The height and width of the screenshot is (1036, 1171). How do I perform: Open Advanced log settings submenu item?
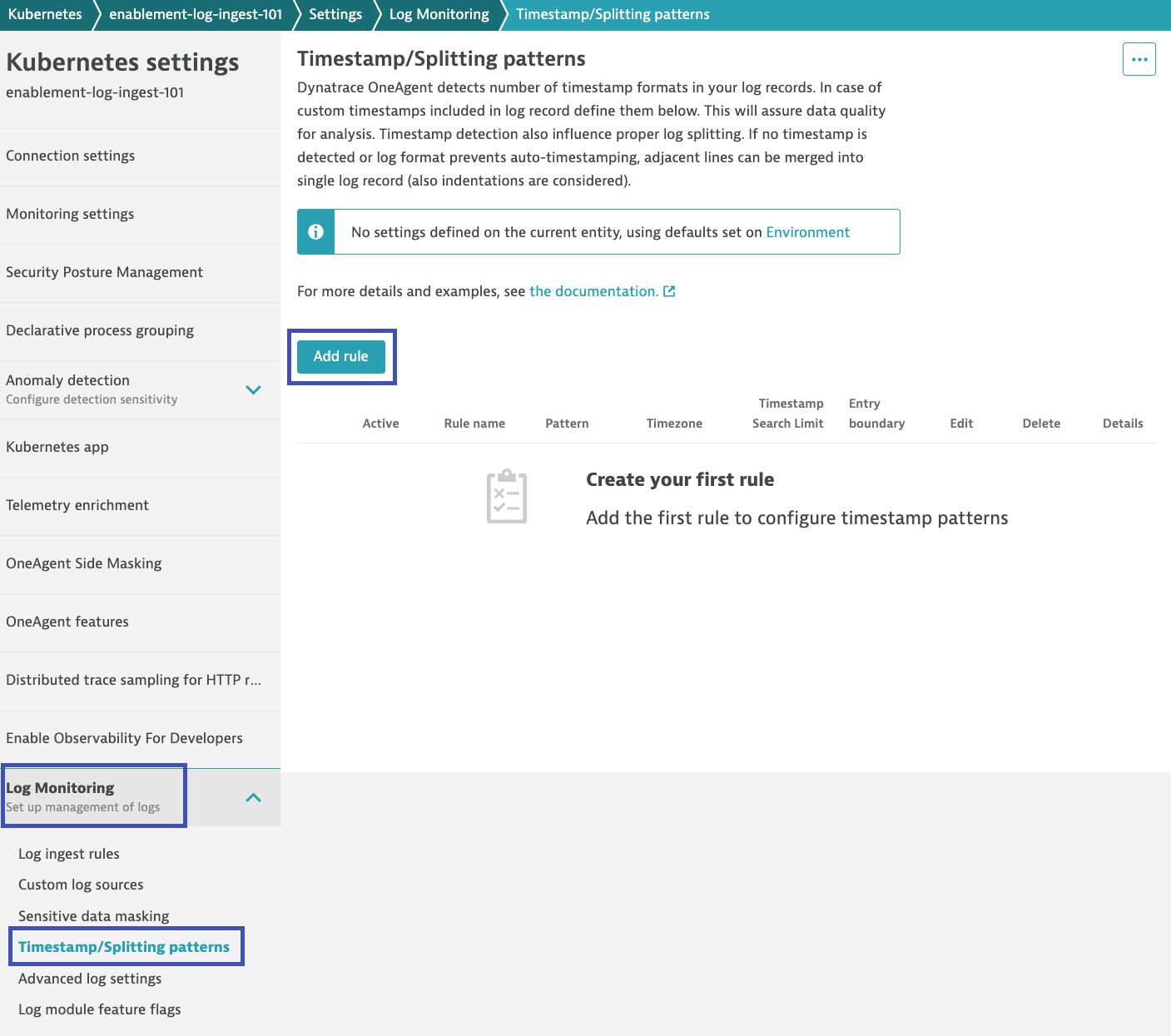[x=90, y=979]
